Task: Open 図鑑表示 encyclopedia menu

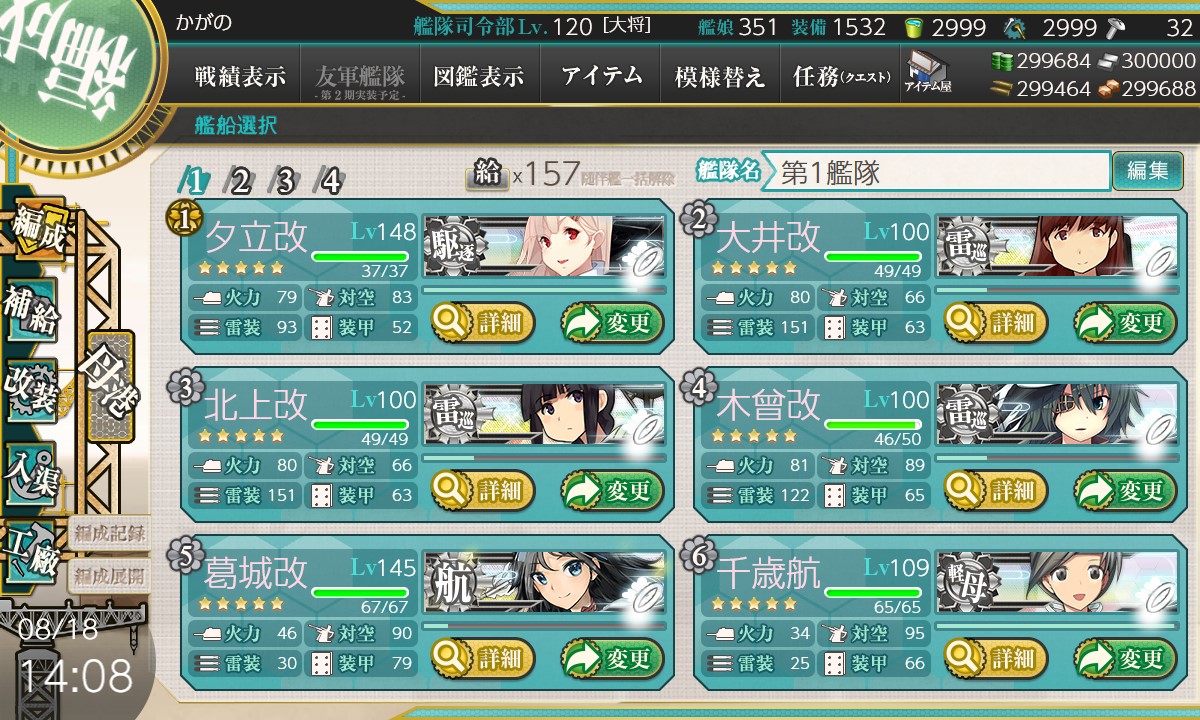Action: (480, 76)
